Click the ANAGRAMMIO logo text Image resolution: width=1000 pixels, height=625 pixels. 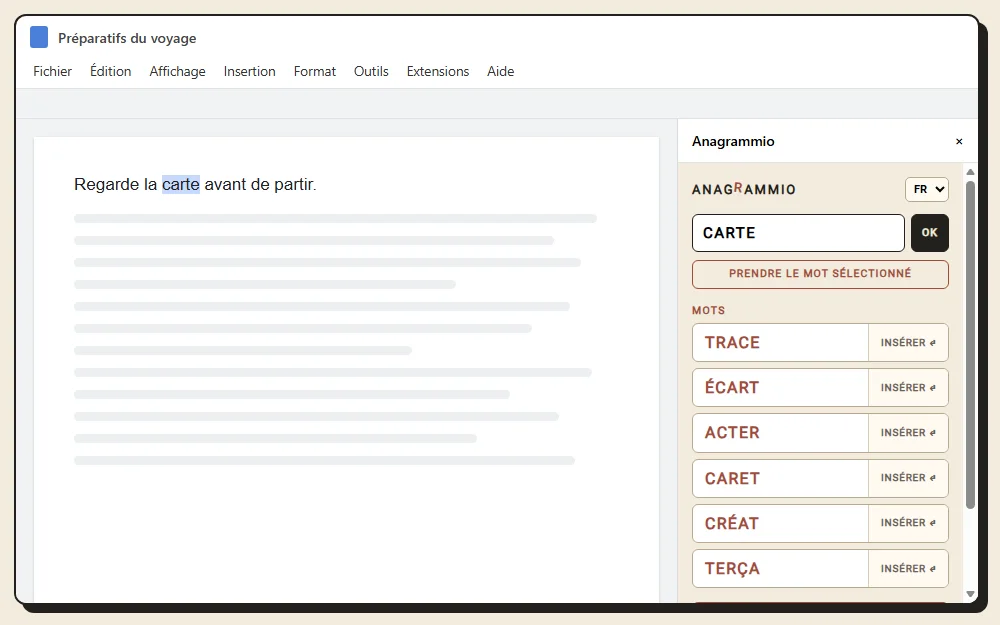[744, 189]
